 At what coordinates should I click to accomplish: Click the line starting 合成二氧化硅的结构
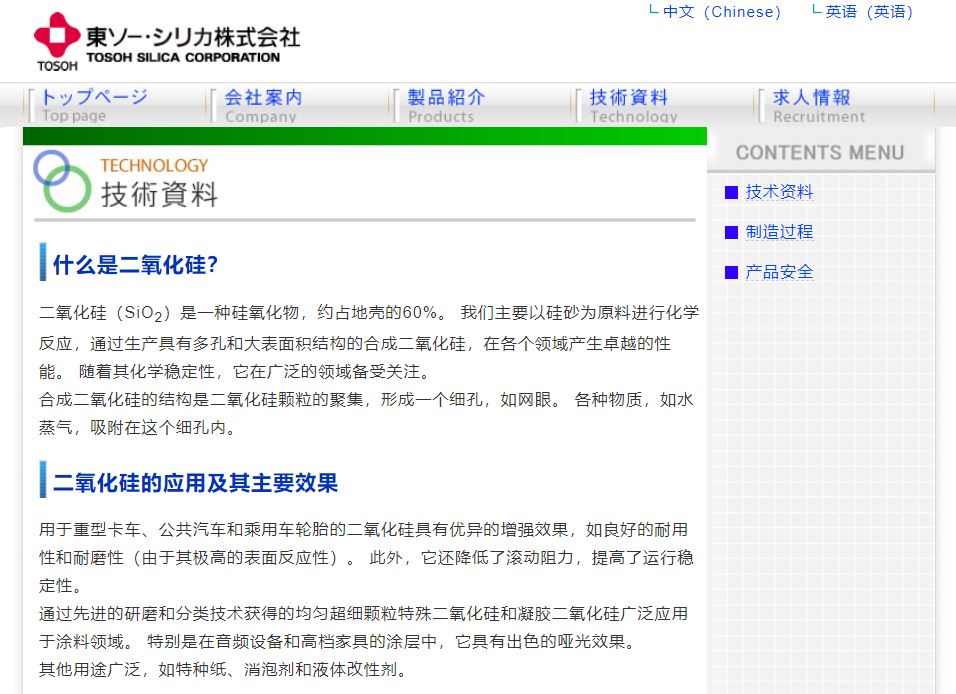tap(366, 400)
